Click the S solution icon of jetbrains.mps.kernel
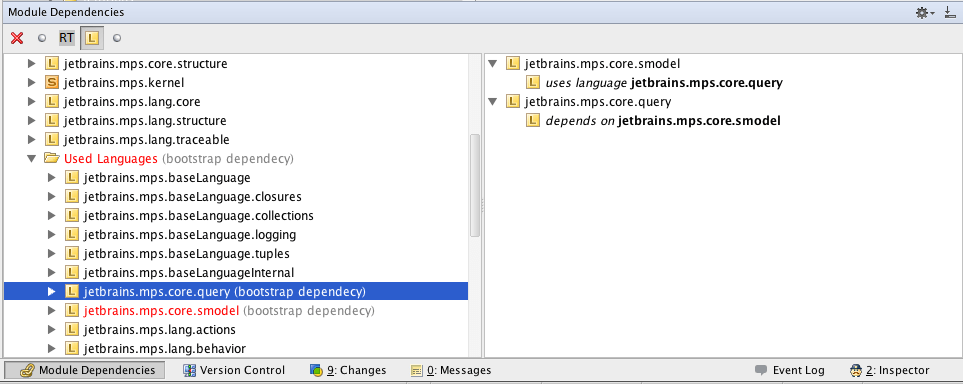 point(52,82)
